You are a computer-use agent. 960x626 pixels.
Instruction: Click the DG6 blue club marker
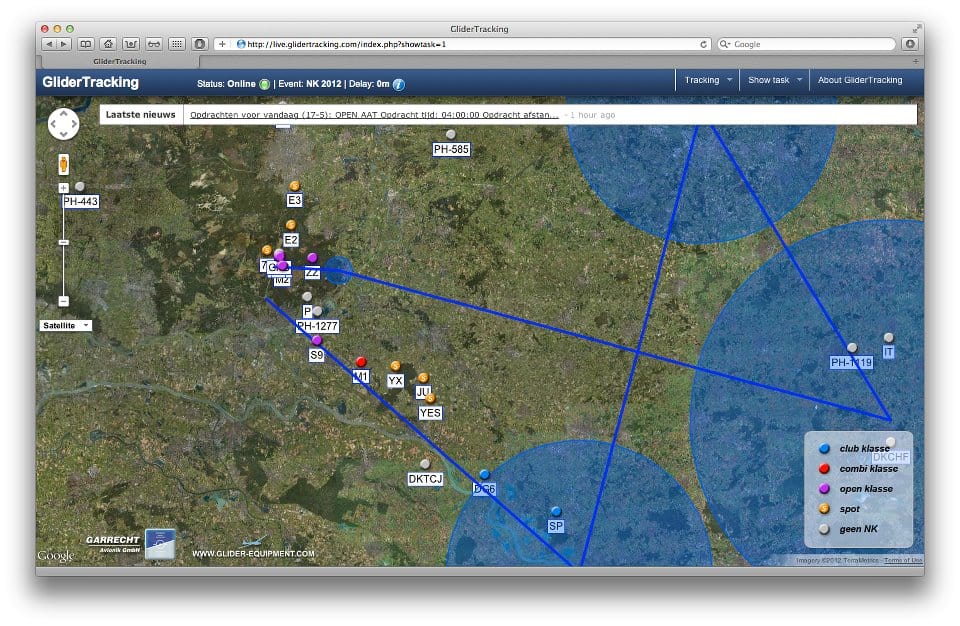point(484,475)
